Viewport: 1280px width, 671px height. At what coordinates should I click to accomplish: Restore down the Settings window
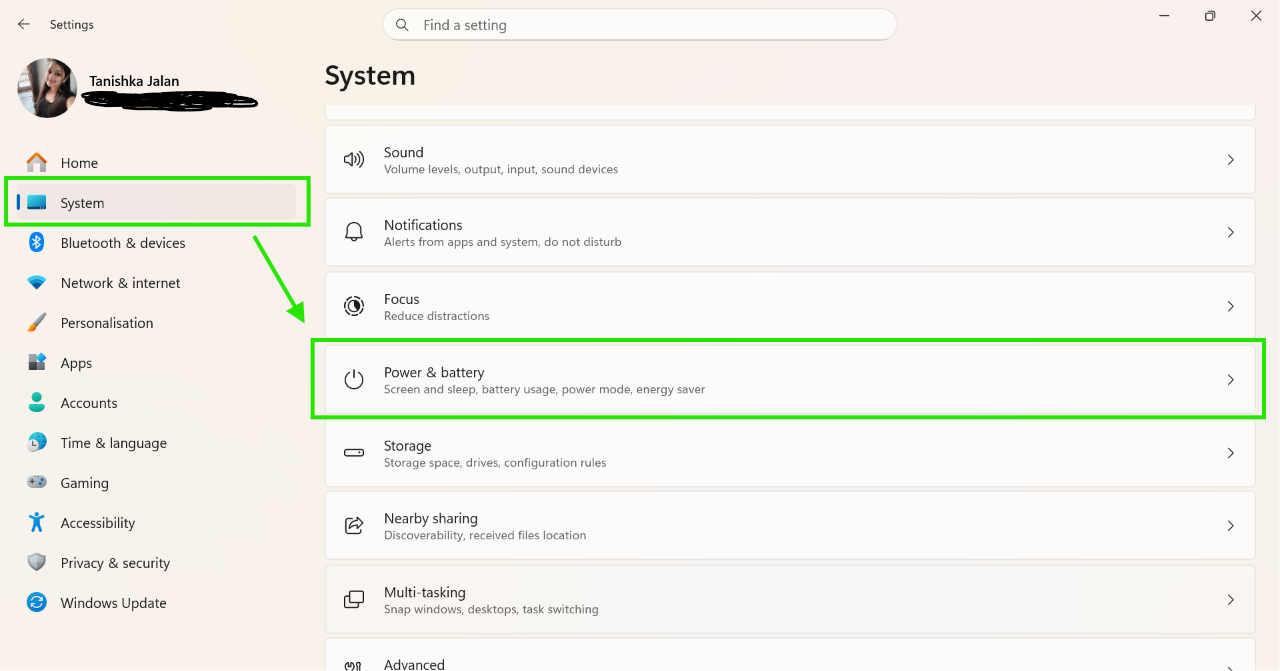1210,16
